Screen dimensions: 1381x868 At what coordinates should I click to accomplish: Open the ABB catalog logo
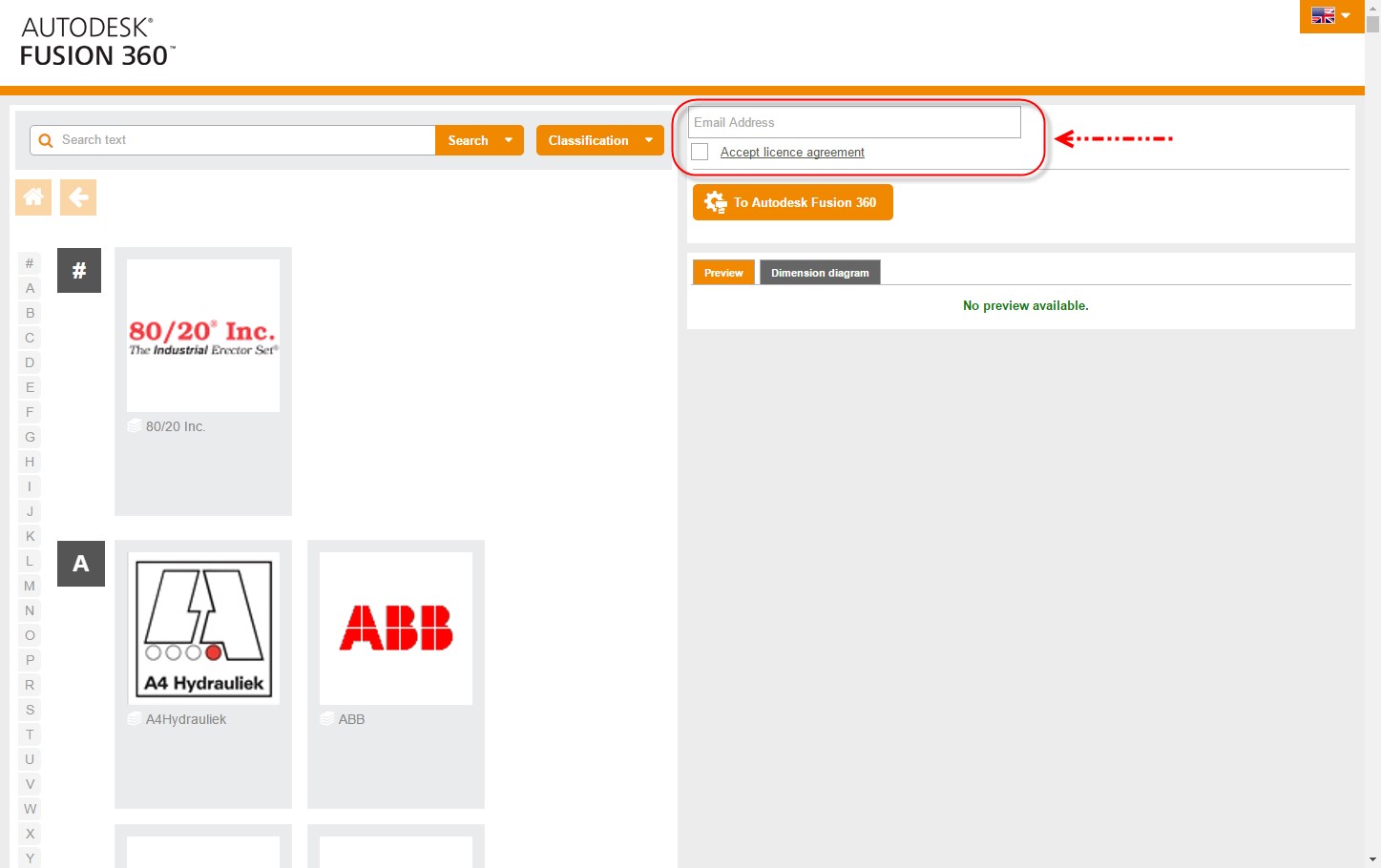pos(396,629)
